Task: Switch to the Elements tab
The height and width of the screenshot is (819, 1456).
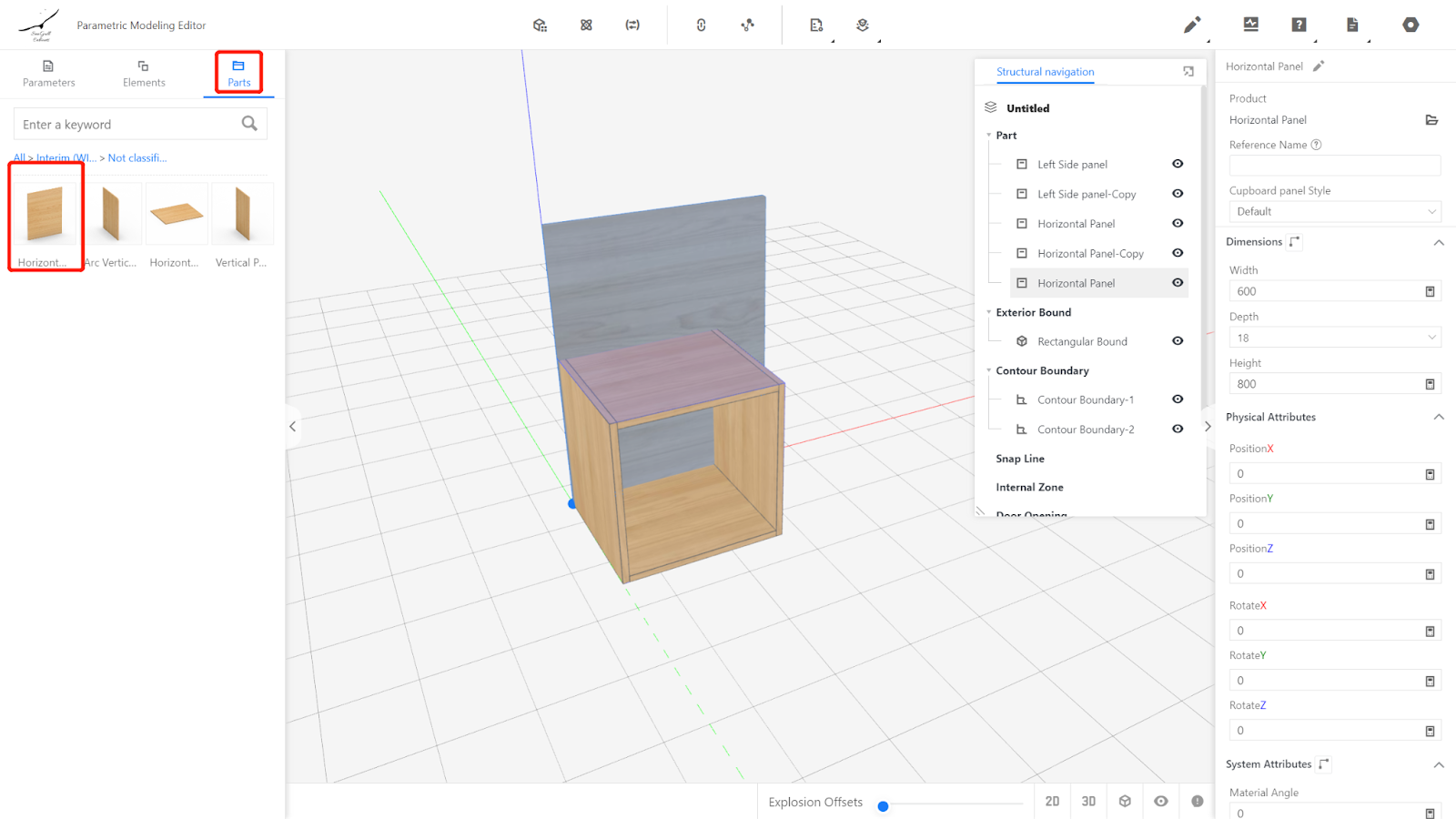Action: coord(144,73)
